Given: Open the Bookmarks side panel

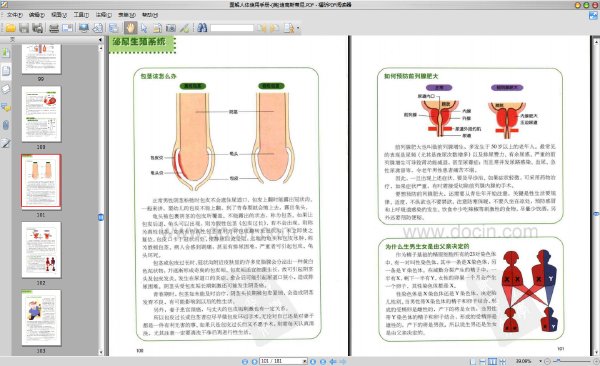Looking at the screenshot, I should tap(6, 53).
